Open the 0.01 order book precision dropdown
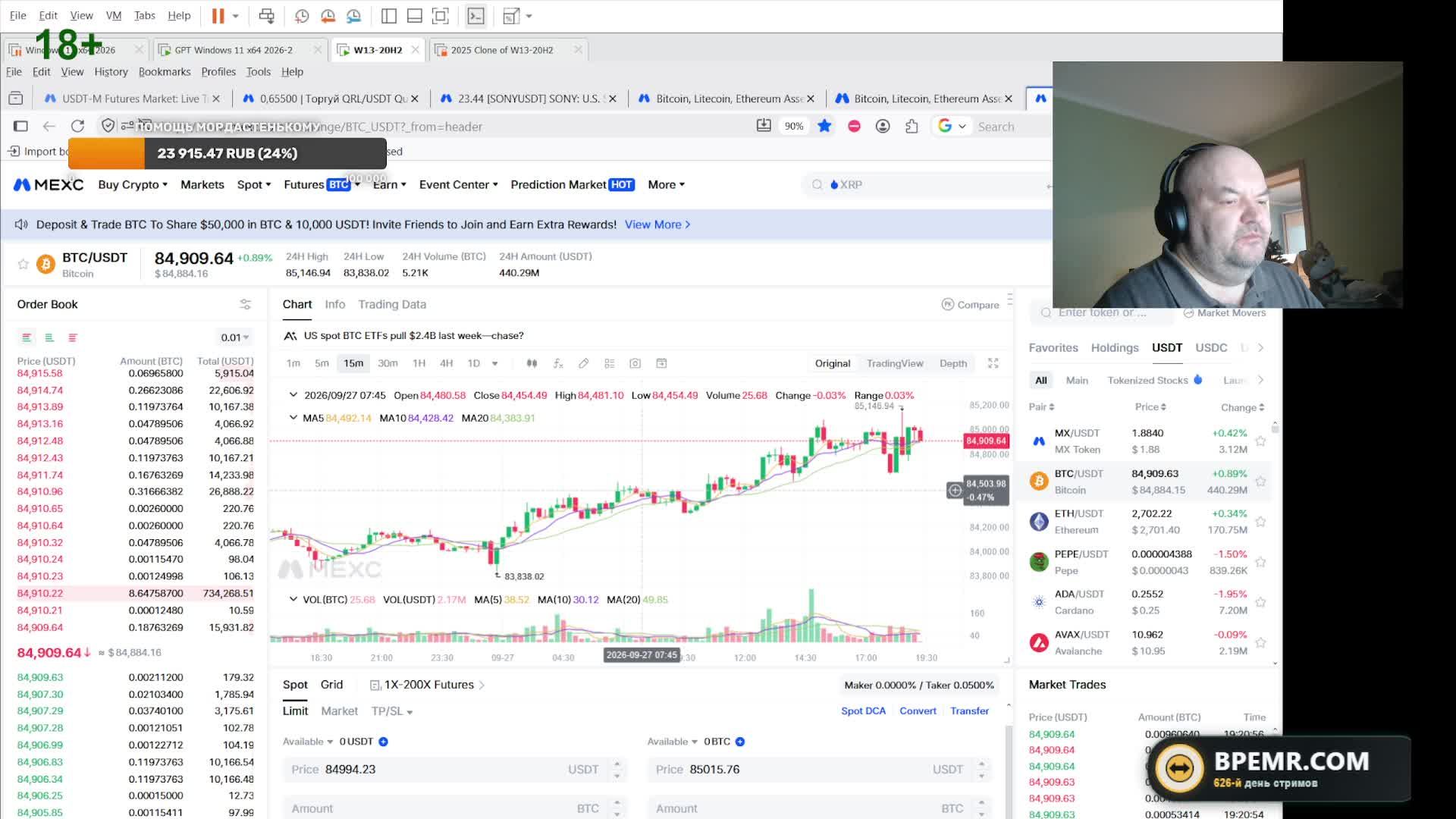Screen dimensions: 1456x819 coord(235,337)
